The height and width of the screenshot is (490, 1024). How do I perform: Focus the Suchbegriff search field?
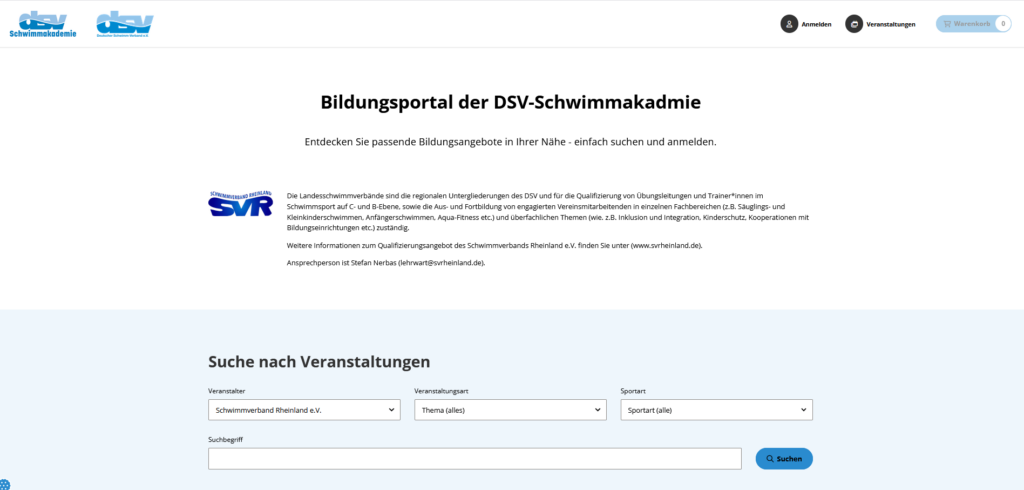click(x=475, y=459)
